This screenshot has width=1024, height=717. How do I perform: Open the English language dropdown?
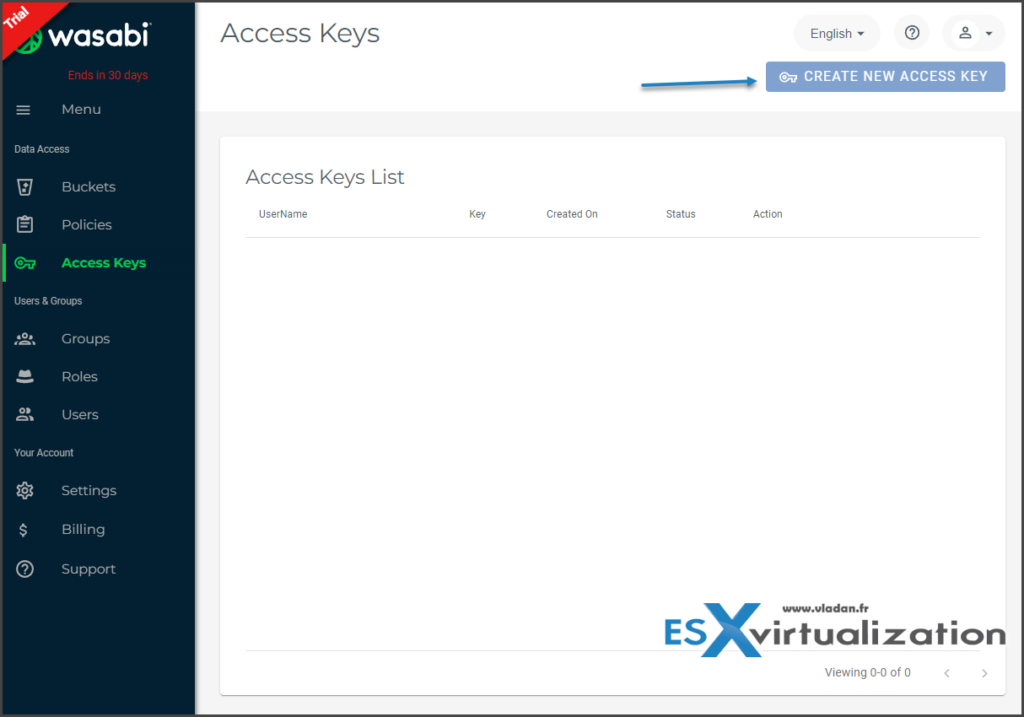(x=836, y=32)
